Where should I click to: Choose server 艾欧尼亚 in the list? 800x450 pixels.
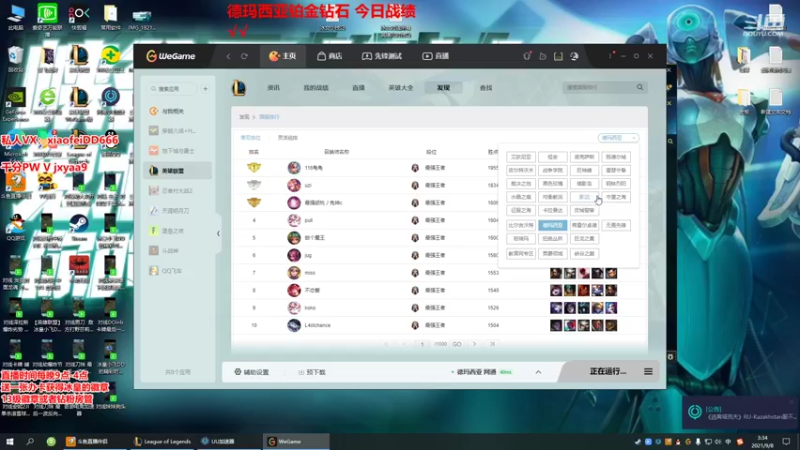pyautogui.click(x=521, y=157)
